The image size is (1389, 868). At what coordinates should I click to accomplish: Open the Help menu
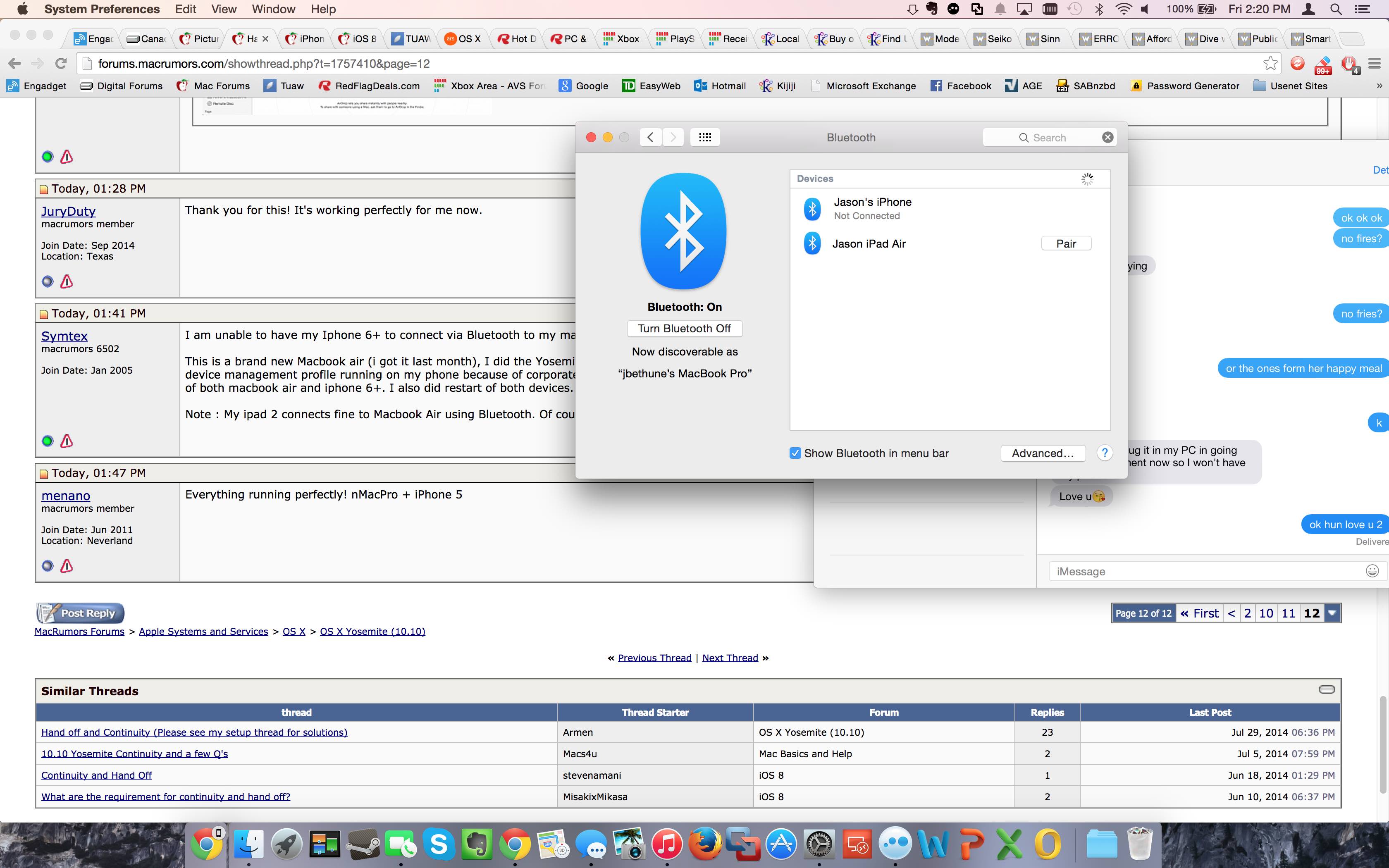click(323, 9)
